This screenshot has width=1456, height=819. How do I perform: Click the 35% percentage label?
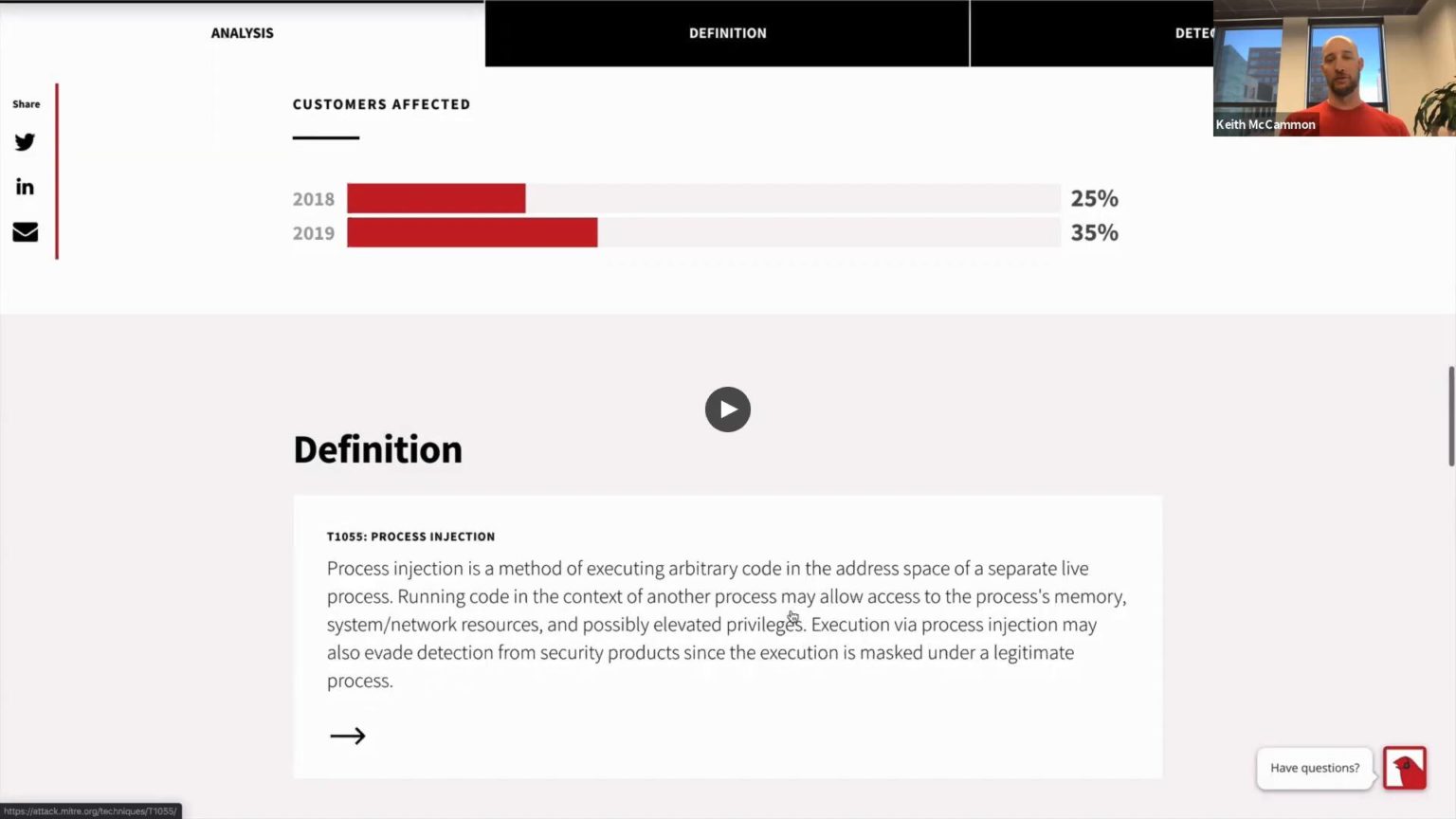click(x=1094, y=232)
